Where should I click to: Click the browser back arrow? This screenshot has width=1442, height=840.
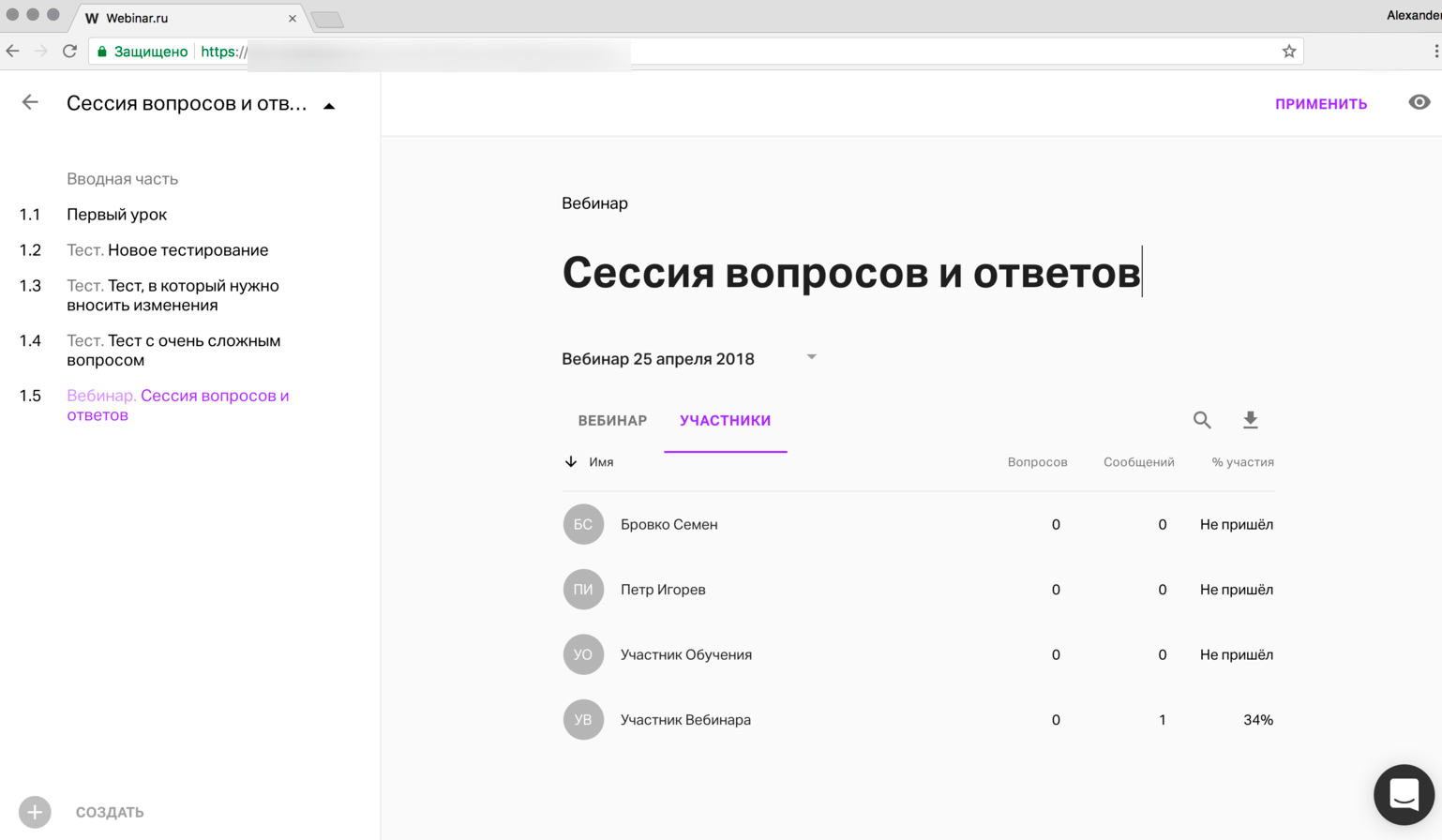[12, 52]
